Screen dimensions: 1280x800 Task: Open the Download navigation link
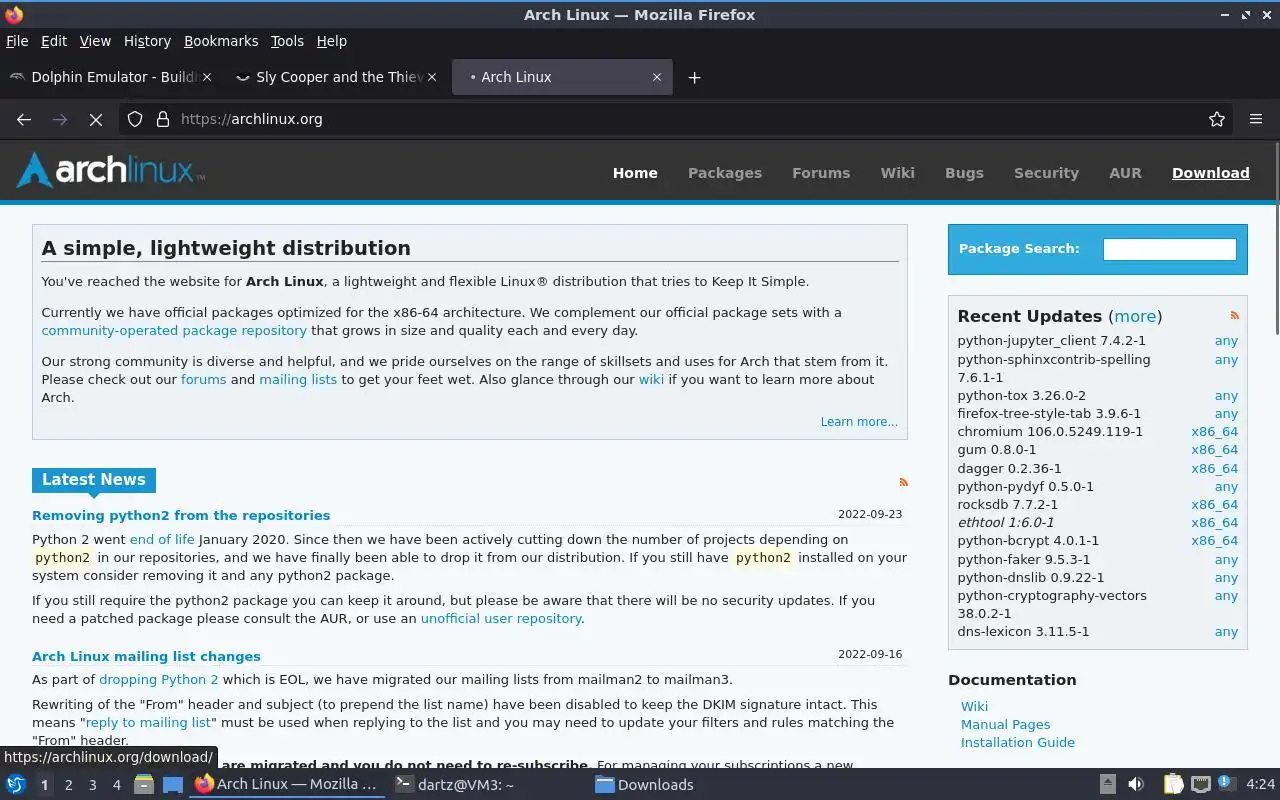1211,173
